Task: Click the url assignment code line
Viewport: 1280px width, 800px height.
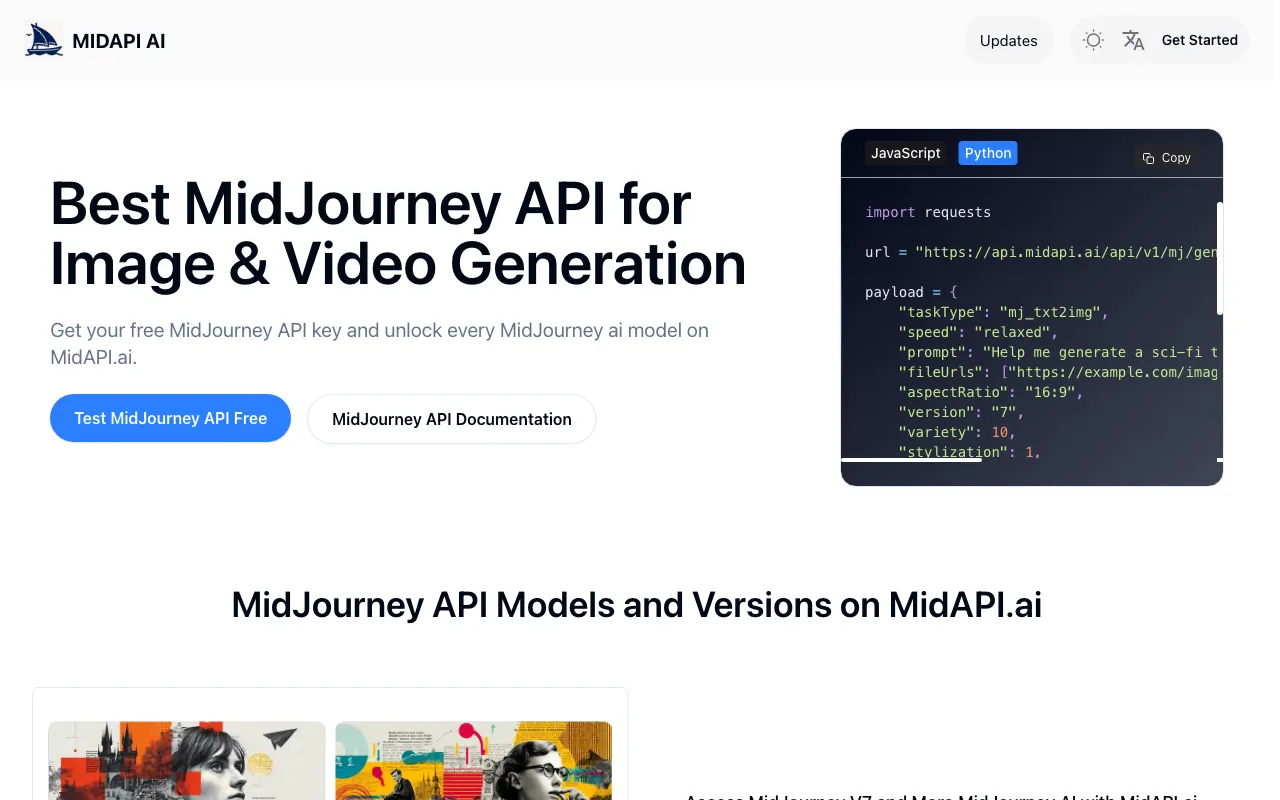Action: 1041,252
